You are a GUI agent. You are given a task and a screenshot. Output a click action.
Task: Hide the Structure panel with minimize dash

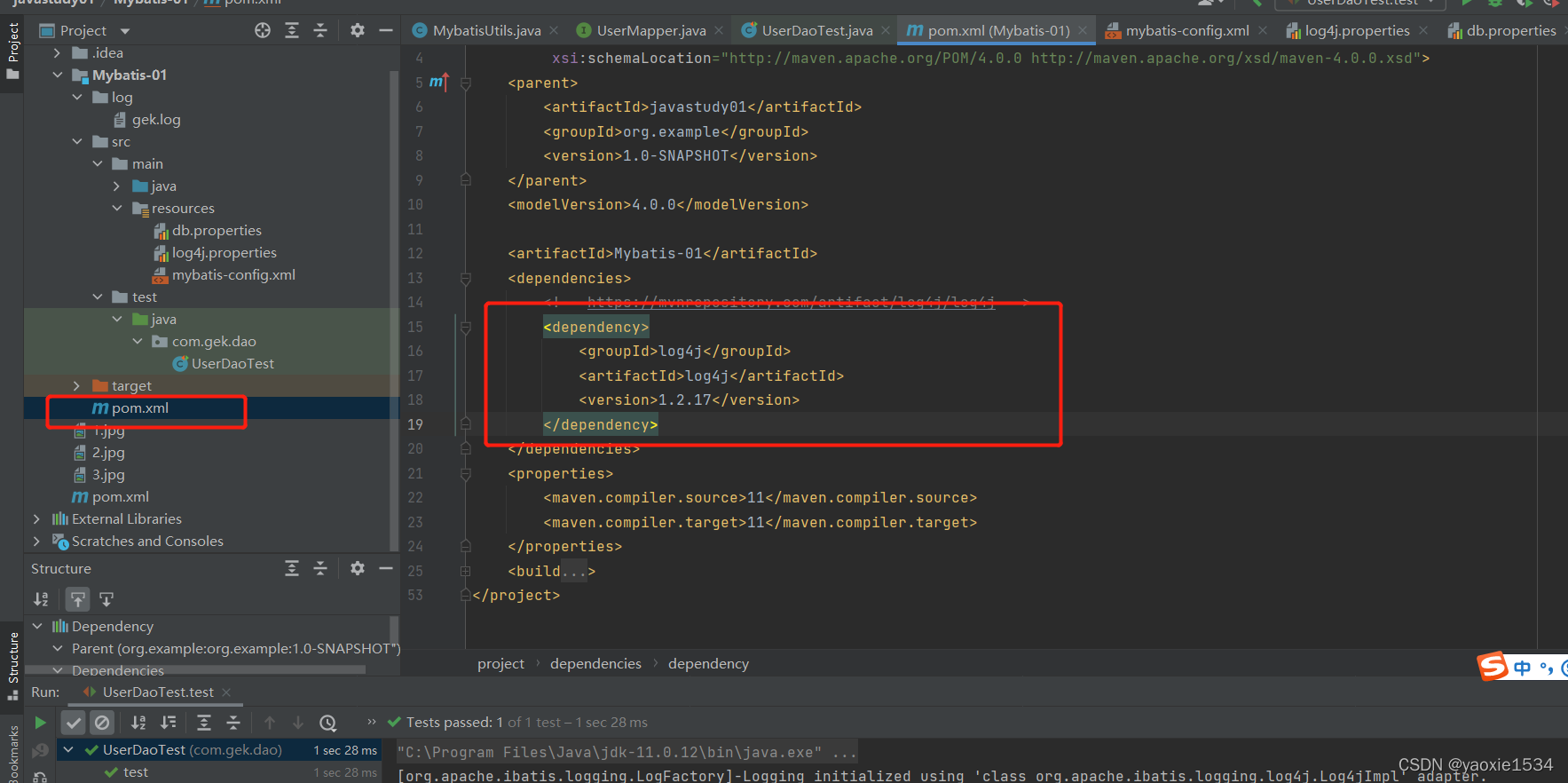pos(386,568)
